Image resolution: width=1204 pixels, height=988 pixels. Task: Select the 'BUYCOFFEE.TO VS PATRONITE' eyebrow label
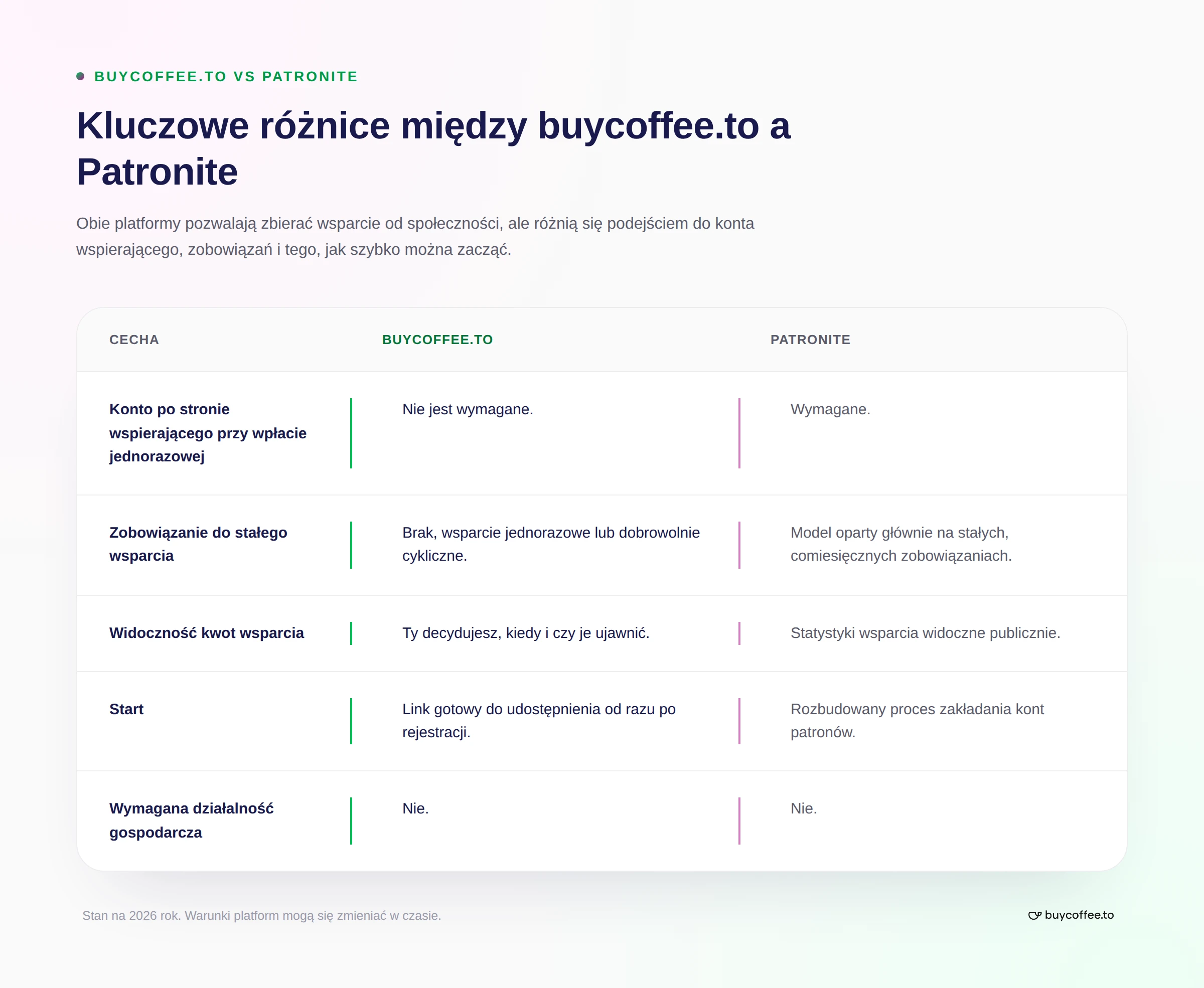click(226, 76)
